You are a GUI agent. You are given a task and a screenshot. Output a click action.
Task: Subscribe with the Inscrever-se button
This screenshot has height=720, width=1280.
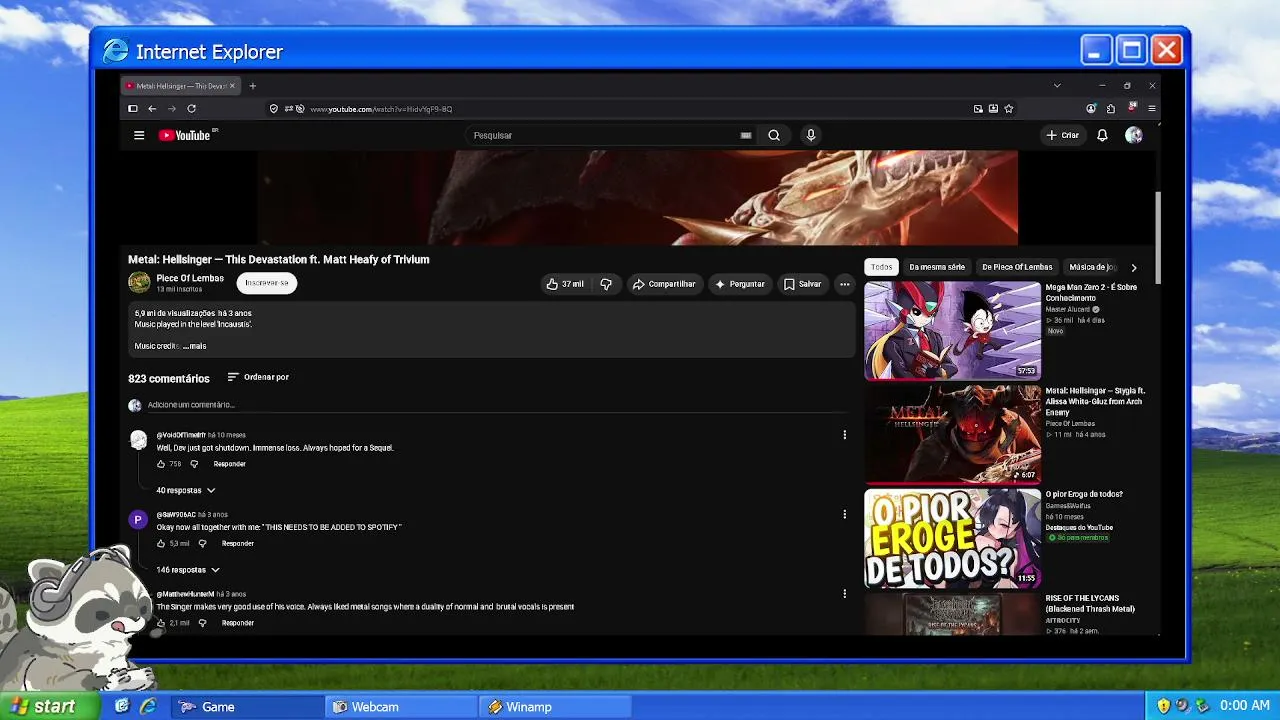[267, 283]
